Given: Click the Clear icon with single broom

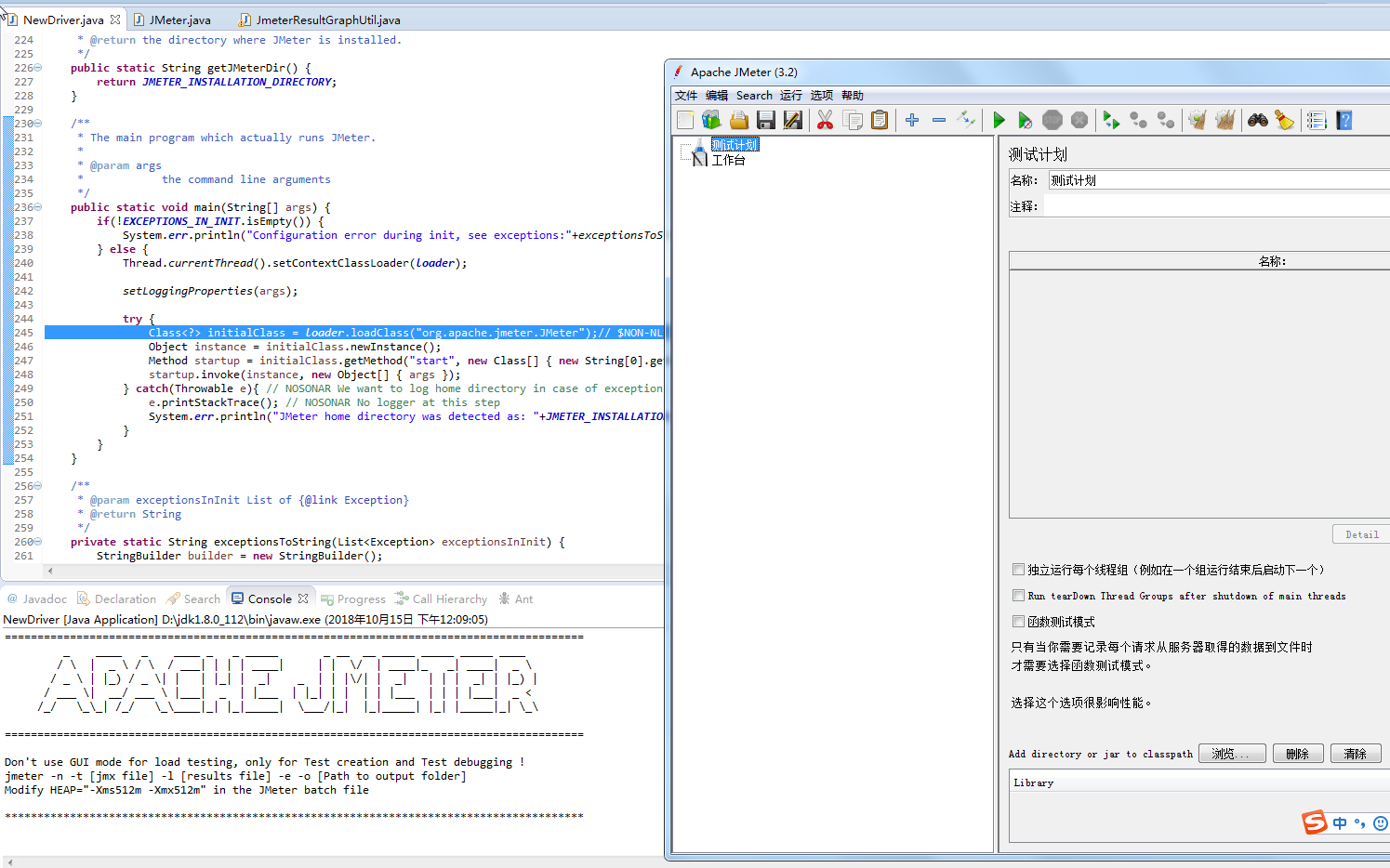Looking at the screenshot, I should pyautogui.click(x=1198, y=120).
